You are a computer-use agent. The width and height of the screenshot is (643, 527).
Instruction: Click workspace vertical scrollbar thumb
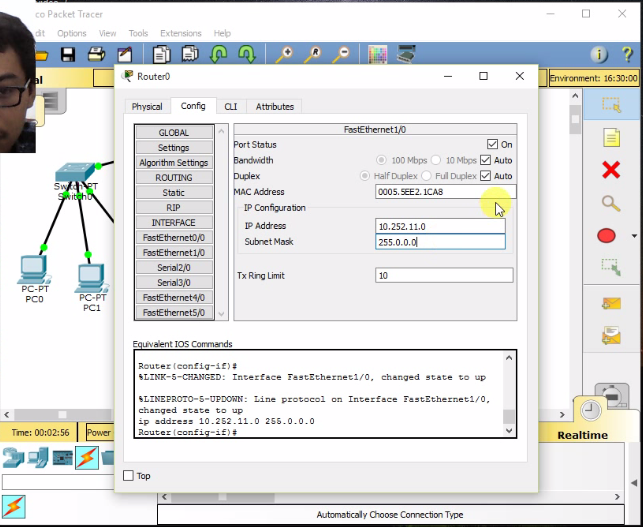(x=575, y=119)
